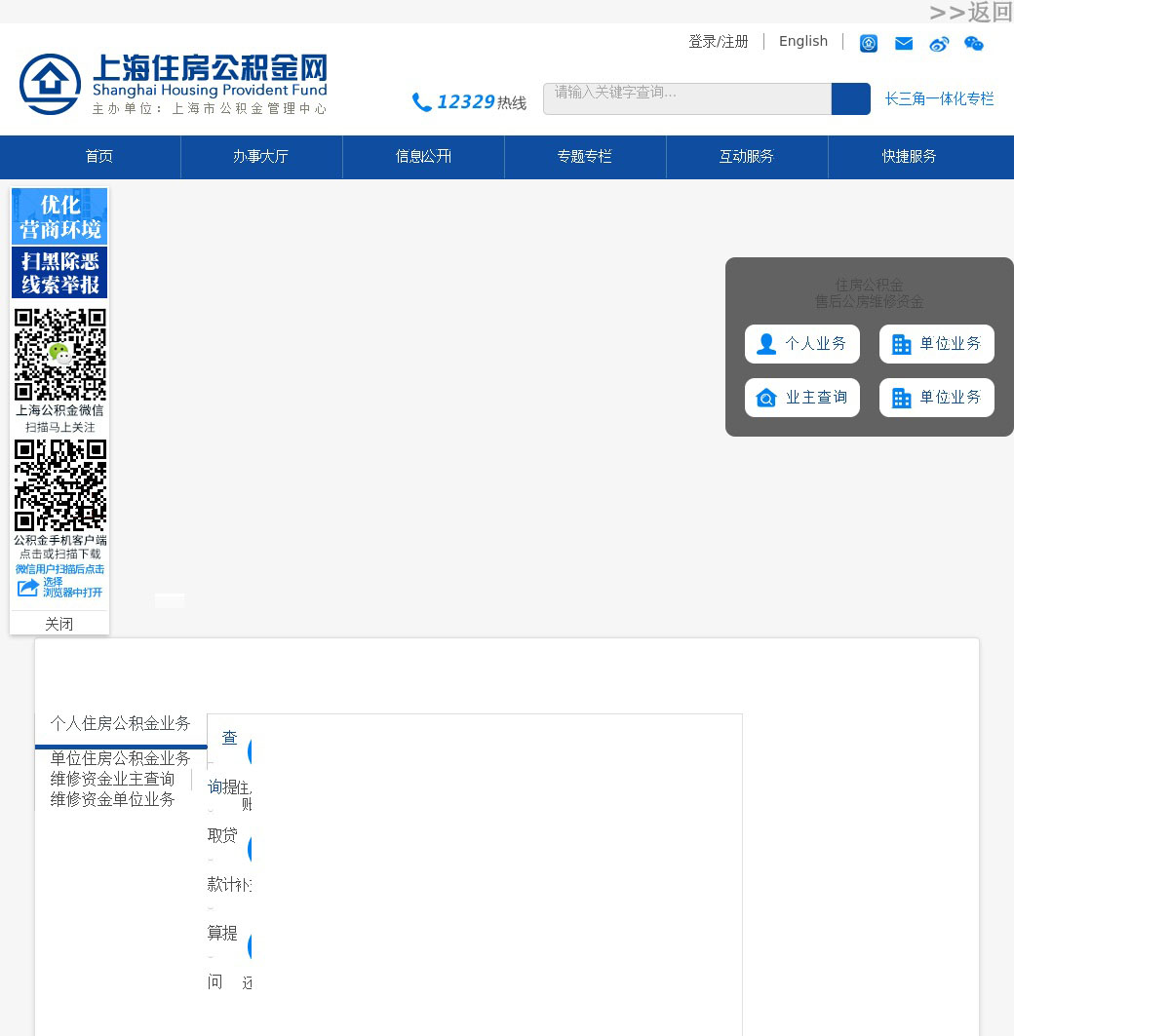
Task: Open the mobile app icon in header
Action: coord(869,44)
